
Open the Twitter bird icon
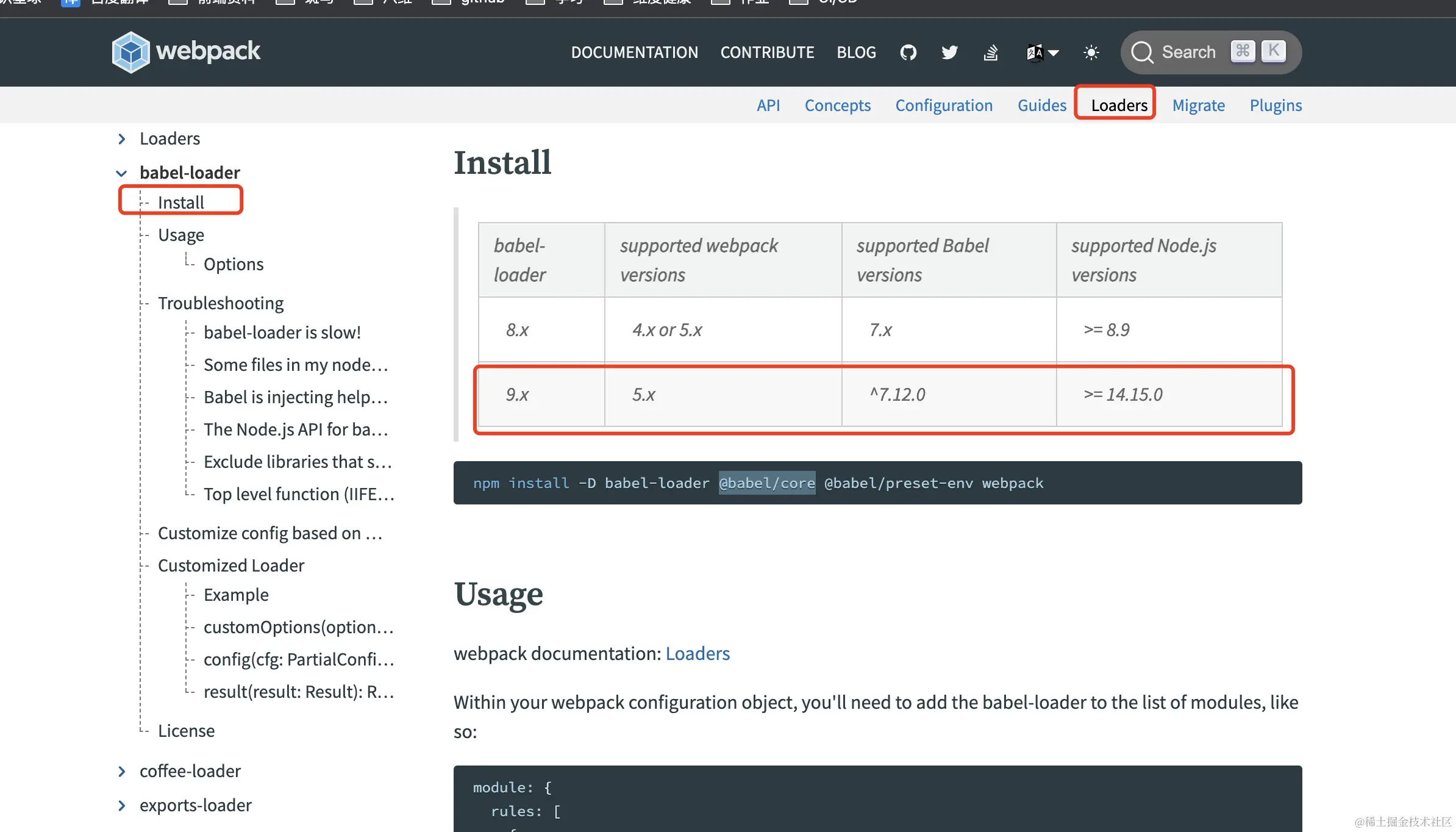(x=949, y=52)
